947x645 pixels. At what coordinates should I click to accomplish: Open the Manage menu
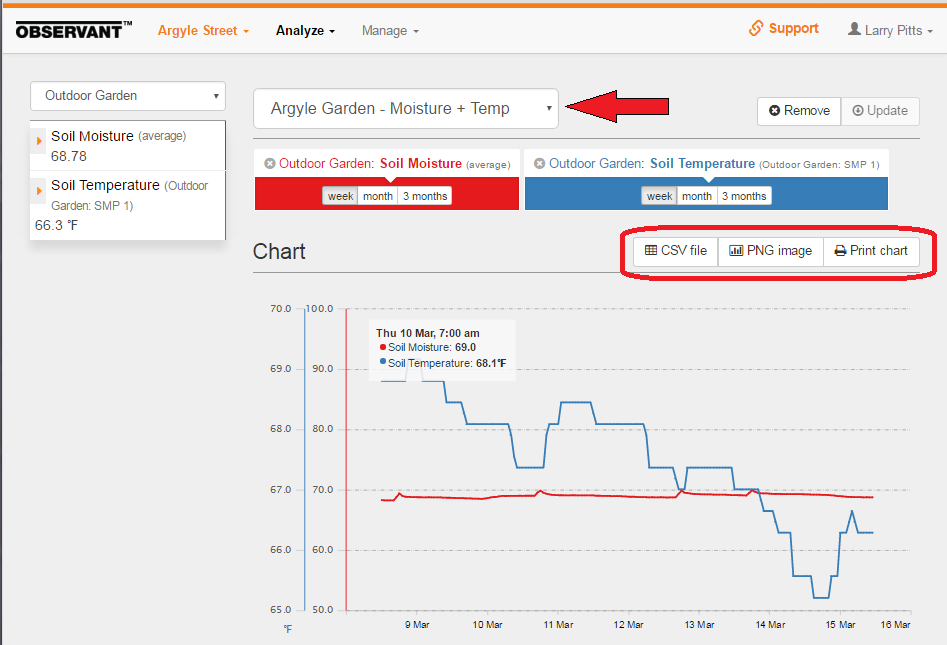point(390,31)
